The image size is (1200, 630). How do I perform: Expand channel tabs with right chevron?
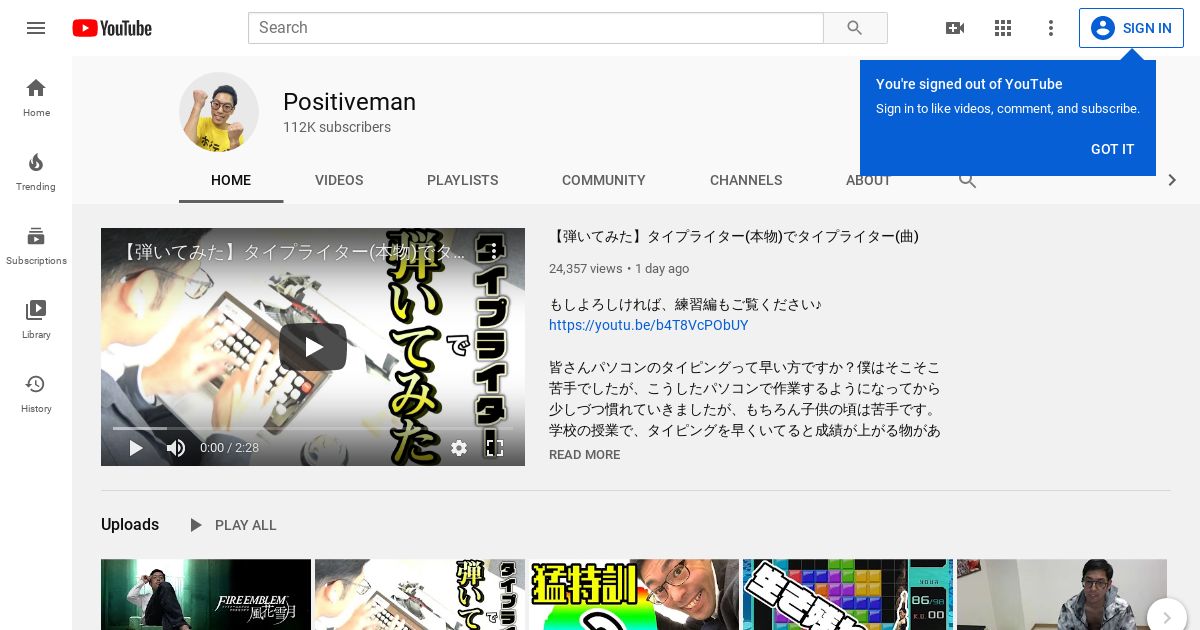click(1173, 180)
